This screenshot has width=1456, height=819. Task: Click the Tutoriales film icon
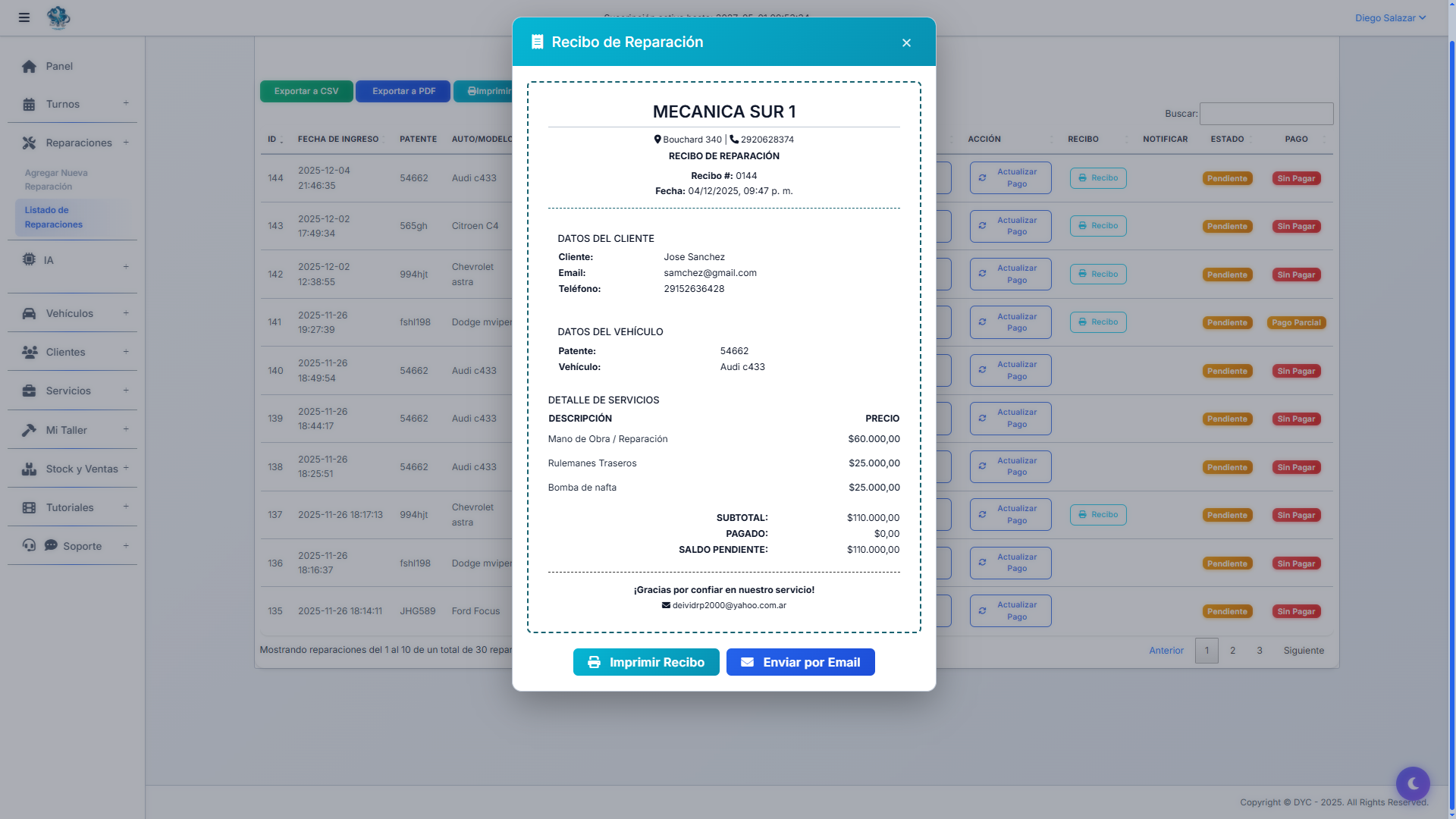pyautogui.click(x=29, y=508)
